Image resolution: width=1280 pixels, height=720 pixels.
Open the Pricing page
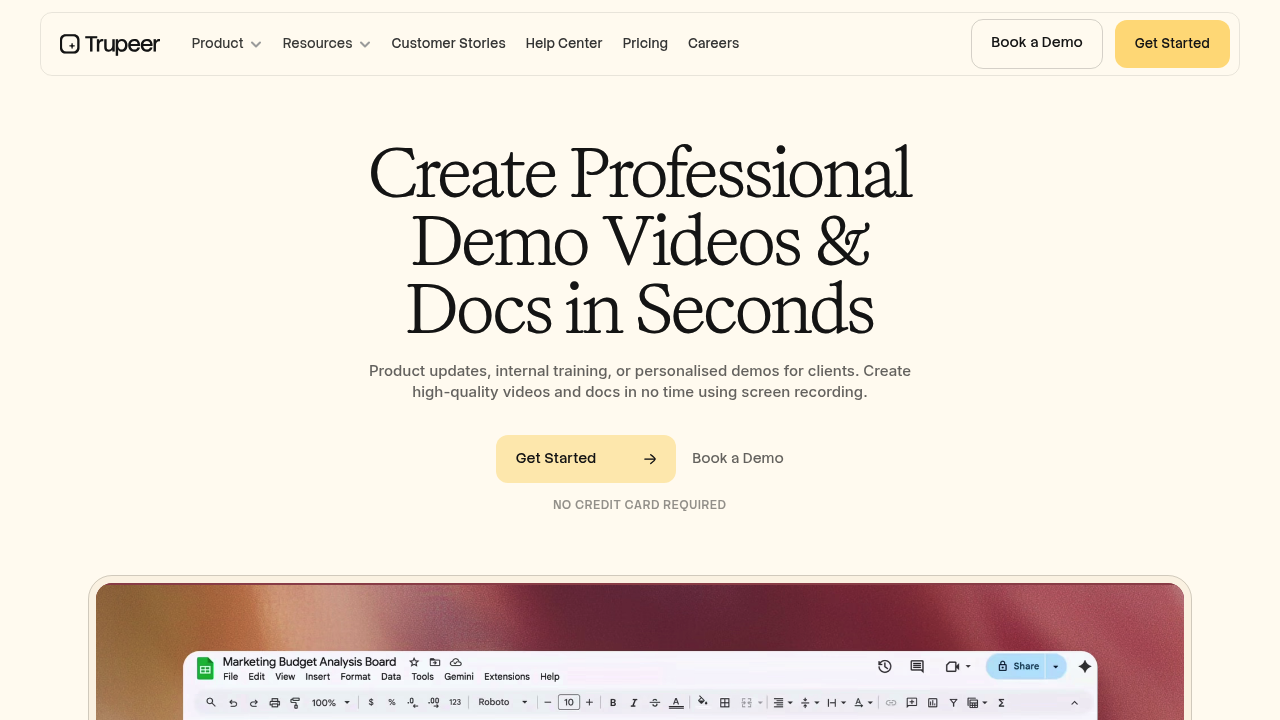click(645, 44)
